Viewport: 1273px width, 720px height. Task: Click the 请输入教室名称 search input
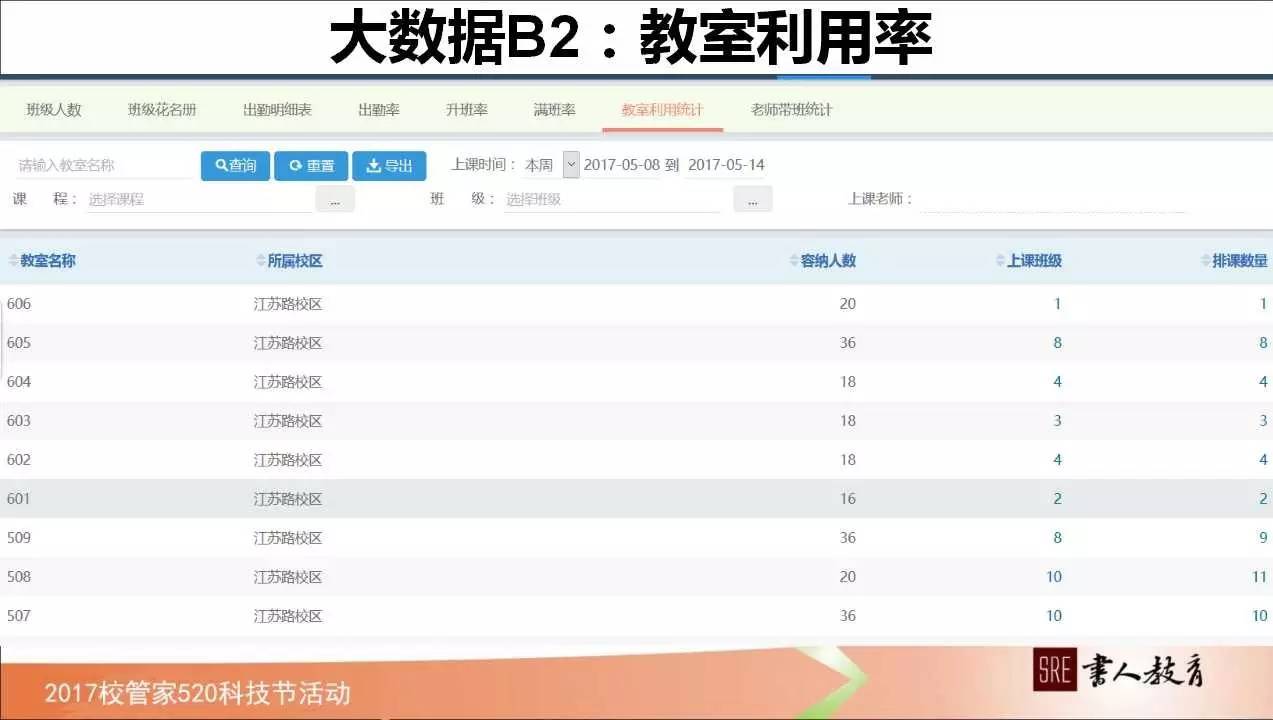95,165
